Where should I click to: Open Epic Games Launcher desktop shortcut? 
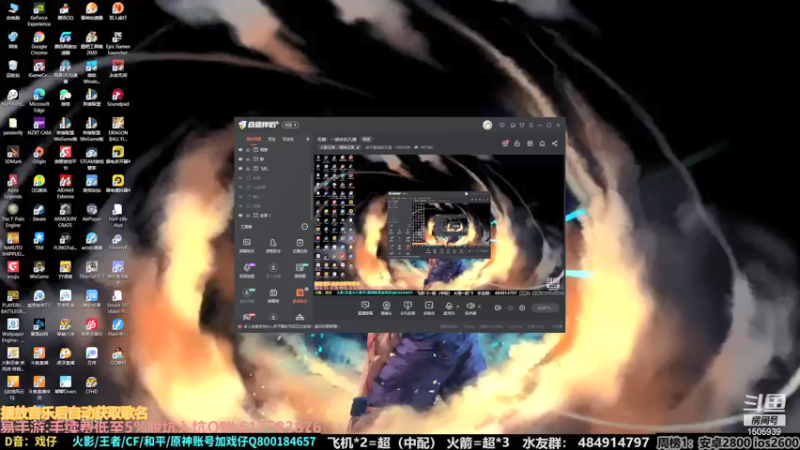[118, 43]
